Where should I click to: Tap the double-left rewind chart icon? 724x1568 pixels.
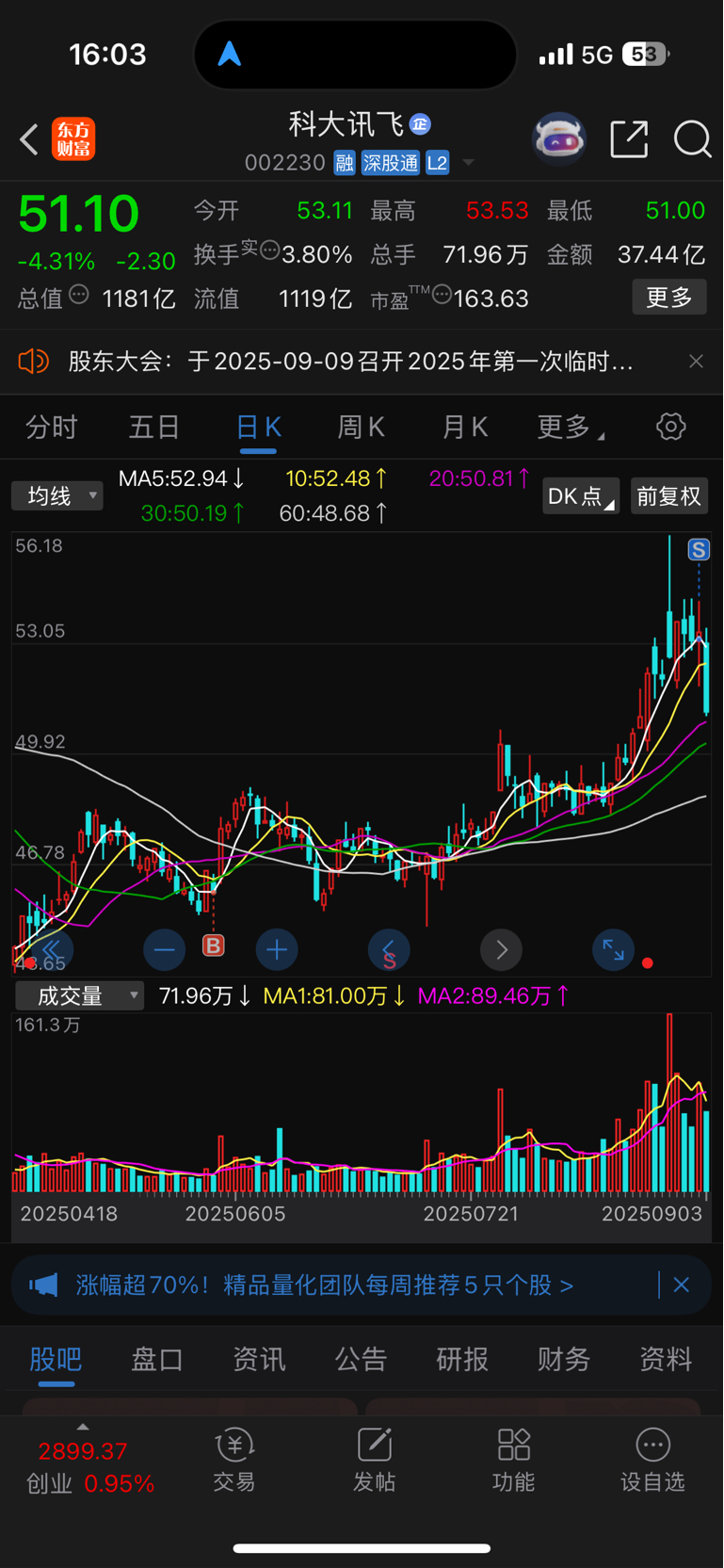(52, 949)
